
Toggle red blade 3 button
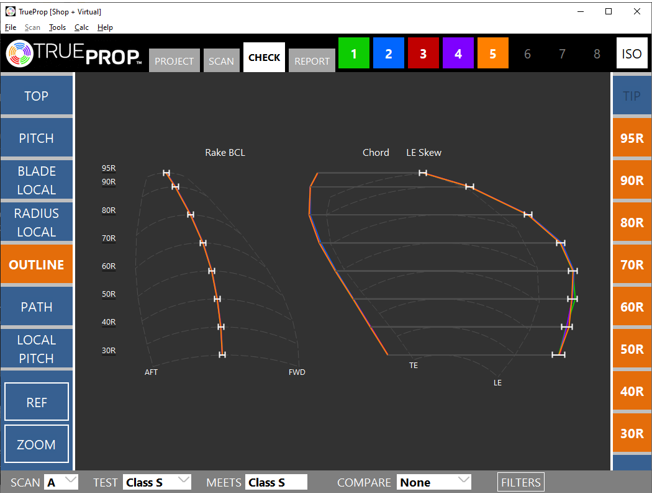[423, 54]
